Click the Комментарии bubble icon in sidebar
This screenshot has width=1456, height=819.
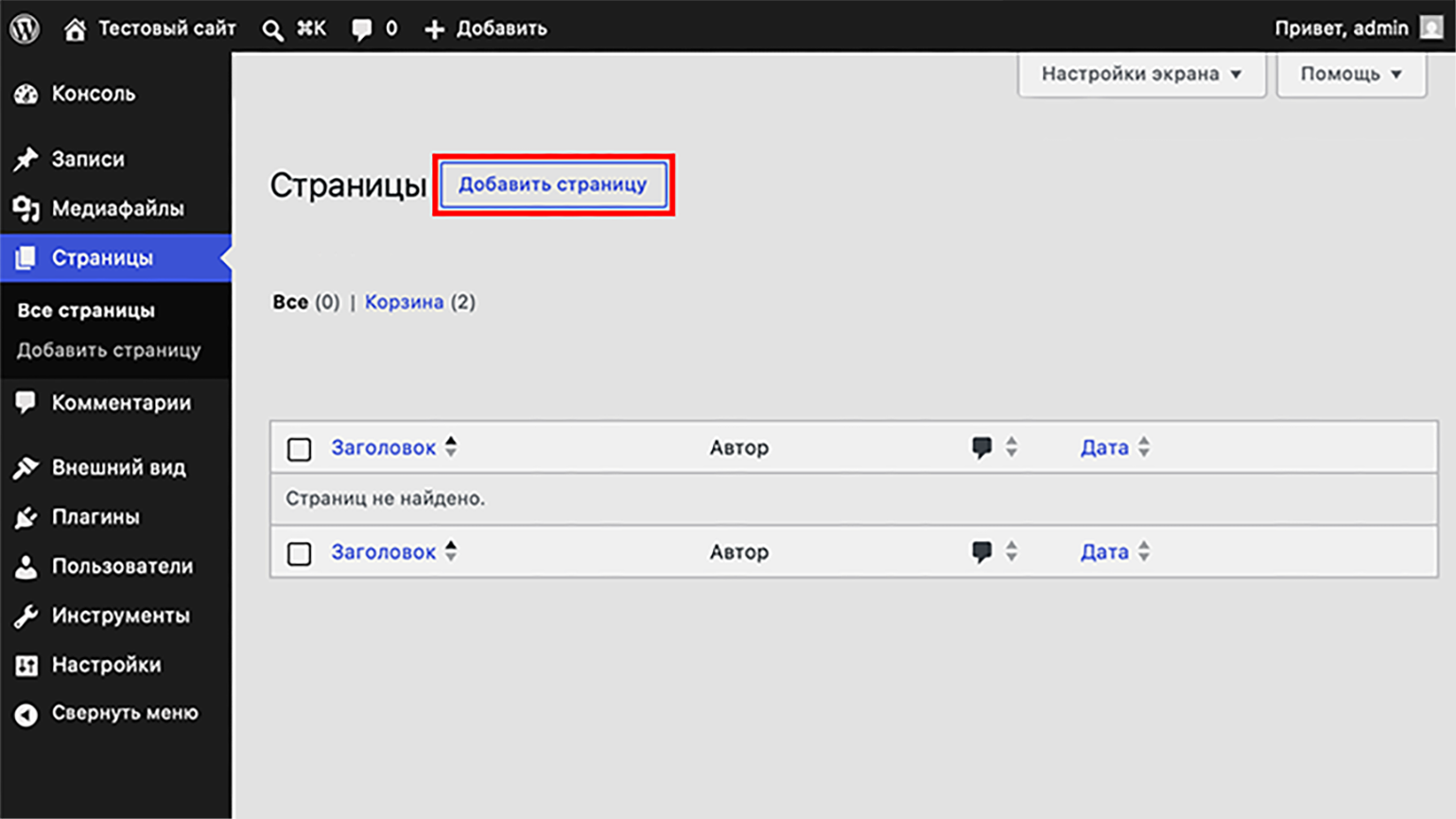[26, 403]
